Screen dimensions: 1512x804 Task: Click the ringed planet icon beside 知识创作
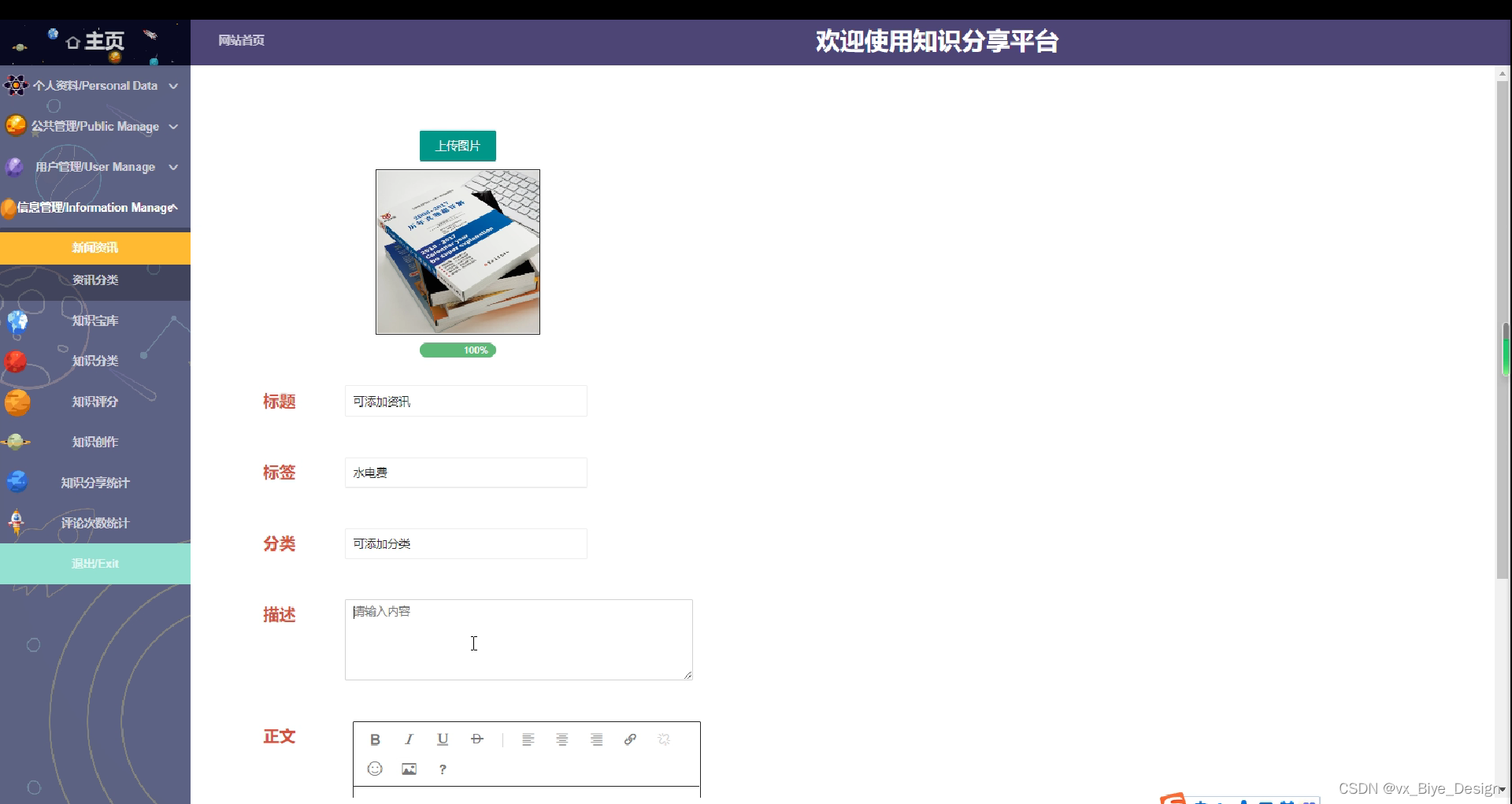(16, 442)
